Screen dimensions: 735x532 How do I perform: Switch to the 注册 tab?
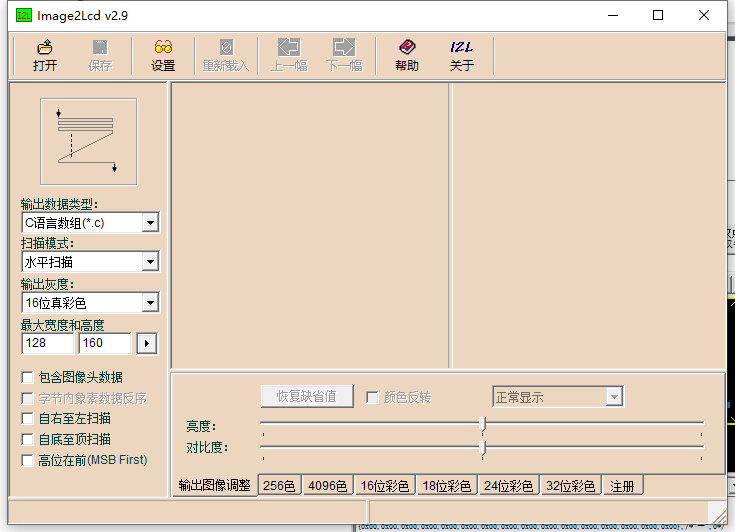pyautogui.click(x=622, y=486)
